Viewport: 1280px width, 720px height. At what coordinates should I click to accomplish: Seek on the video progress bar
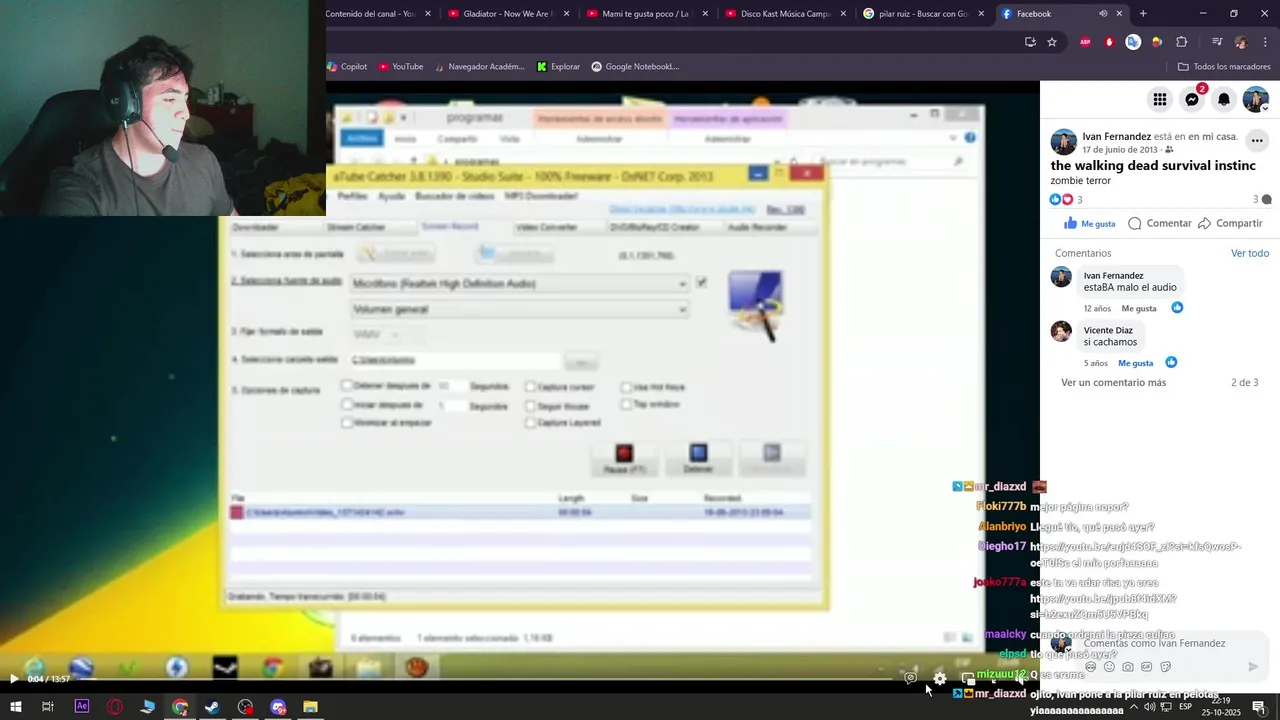coord(485,679)
